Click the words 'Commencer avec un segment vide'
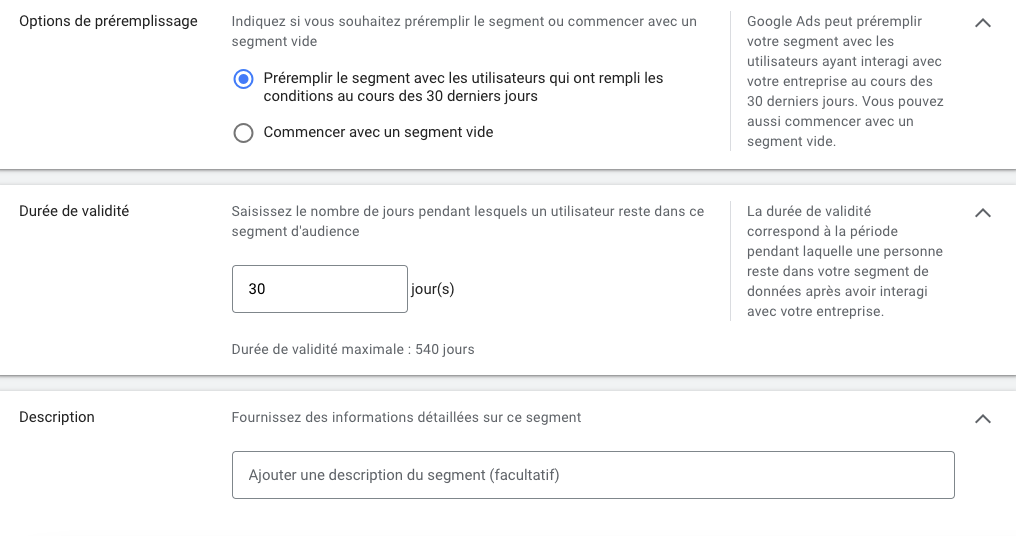 pyautogui.click(x=378, y=132)
